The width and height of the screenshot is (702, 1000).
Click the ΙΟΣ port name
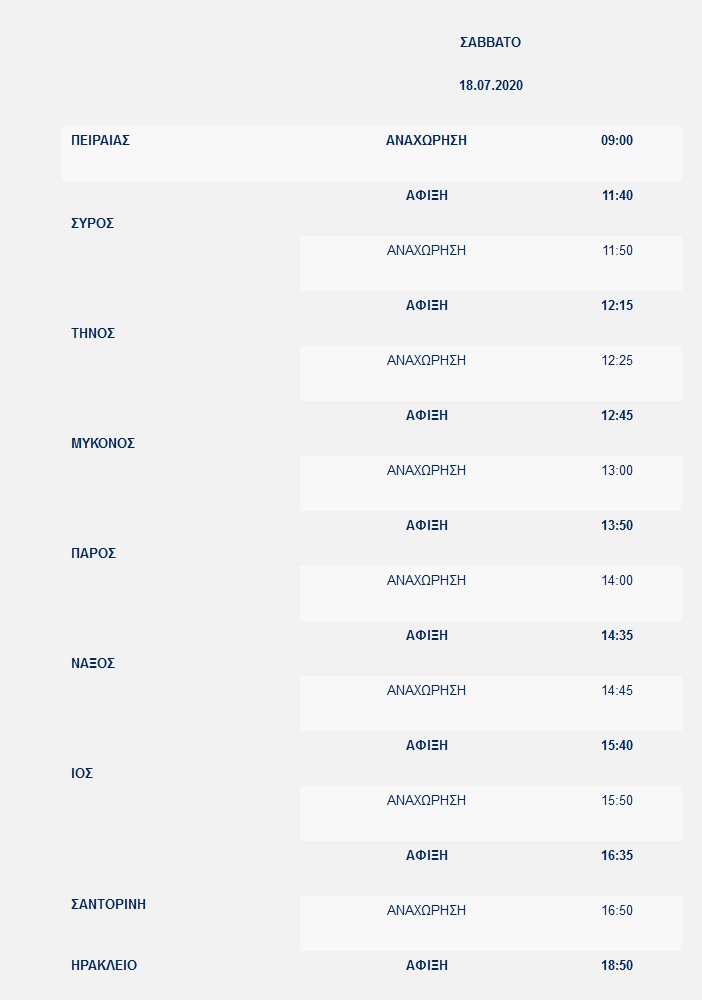point(82,773)
